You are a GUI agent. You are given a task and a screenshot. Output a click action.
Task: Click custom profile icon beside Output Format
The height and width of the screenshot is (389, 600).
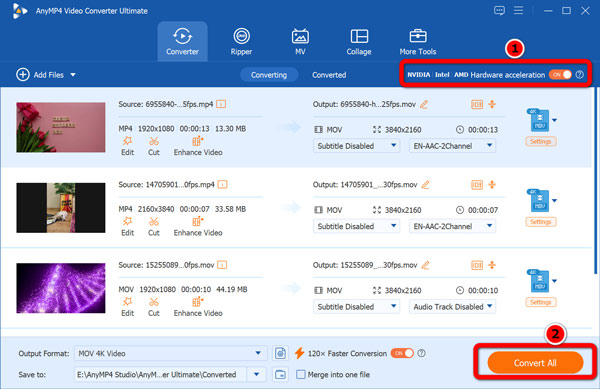(x=280, y=353)
